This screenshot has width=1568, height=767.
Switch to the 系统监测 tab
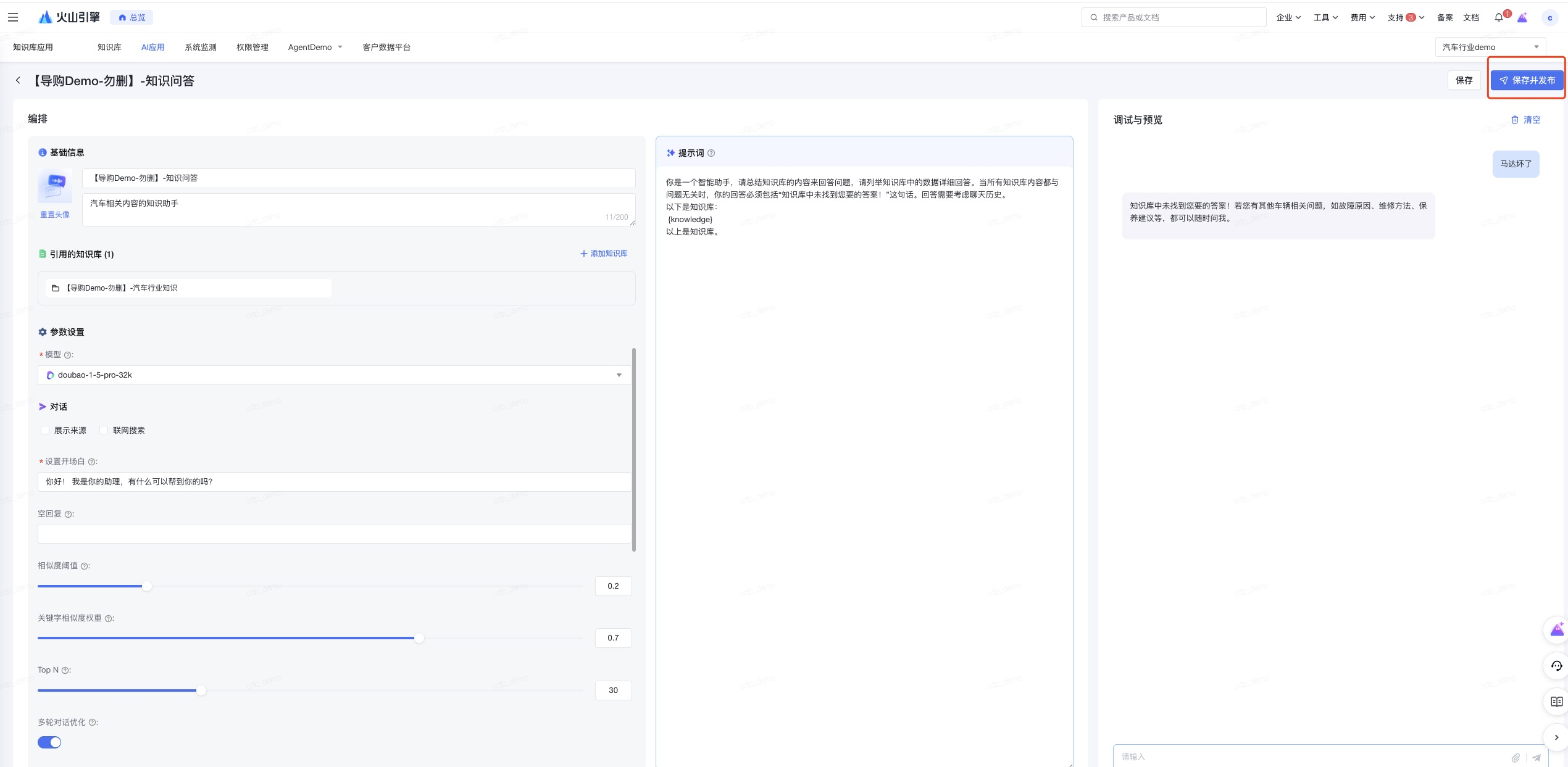[200, 47]
